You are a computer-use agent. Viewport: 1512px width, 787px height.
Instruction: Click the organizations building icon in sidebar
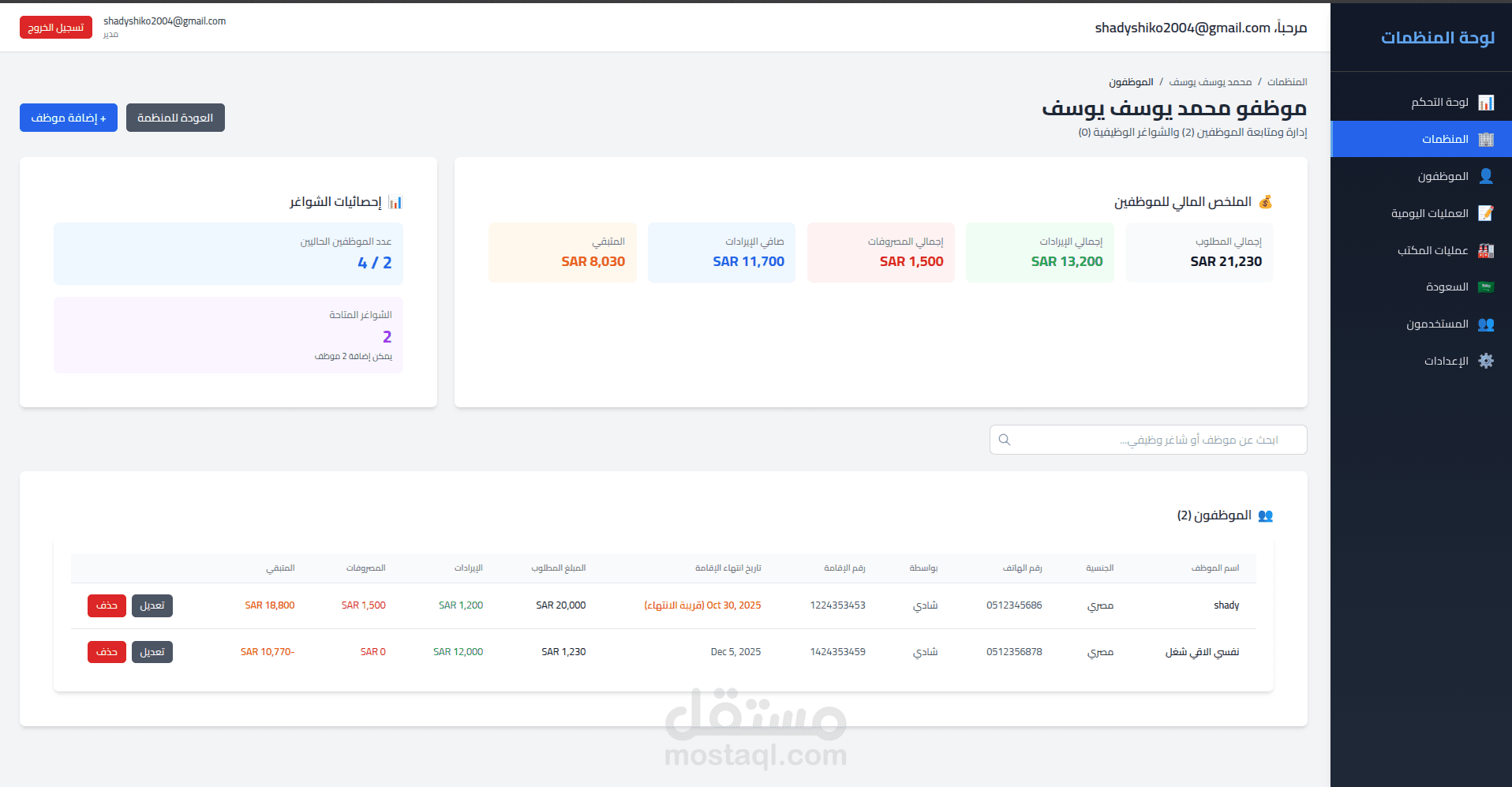point(1486,140)
